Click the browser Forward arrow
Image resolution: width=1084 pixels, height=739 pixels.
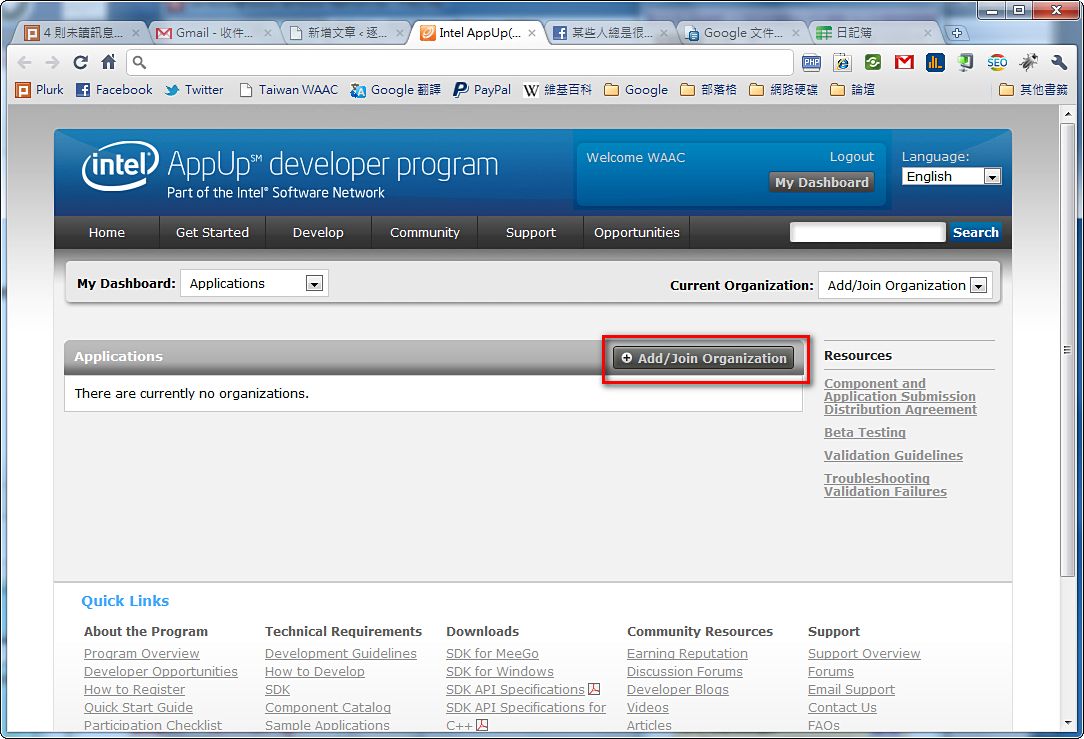tap(53, 62)
